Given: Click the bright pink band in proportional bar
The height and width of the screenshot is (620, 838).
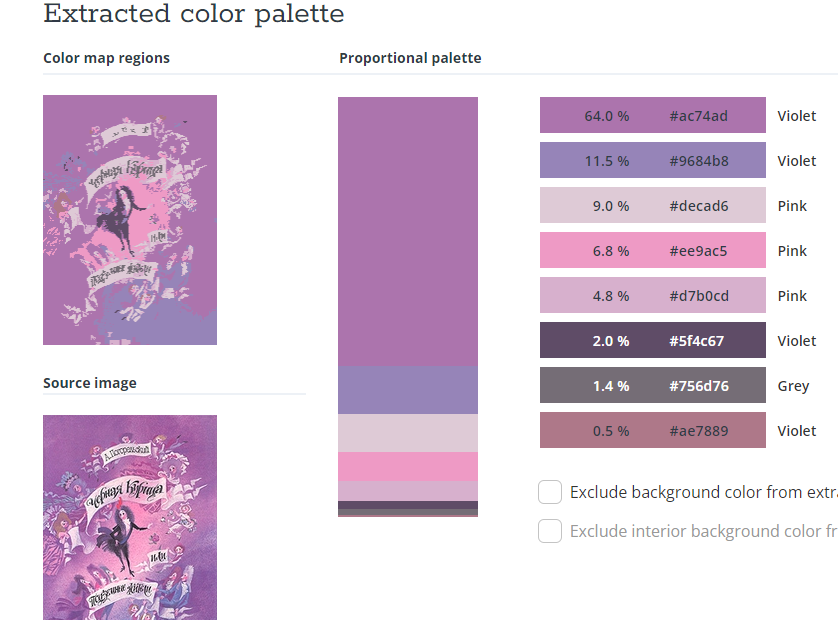Looking at the screenshot, I should [408, 466].
